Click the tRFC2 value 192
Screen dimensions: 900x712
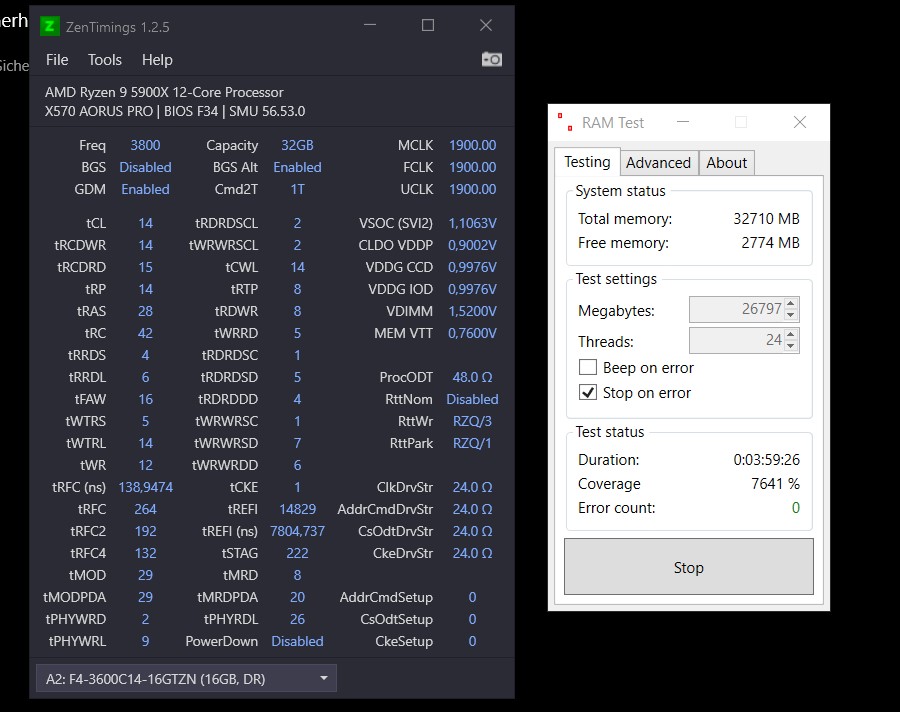point(145,531)
